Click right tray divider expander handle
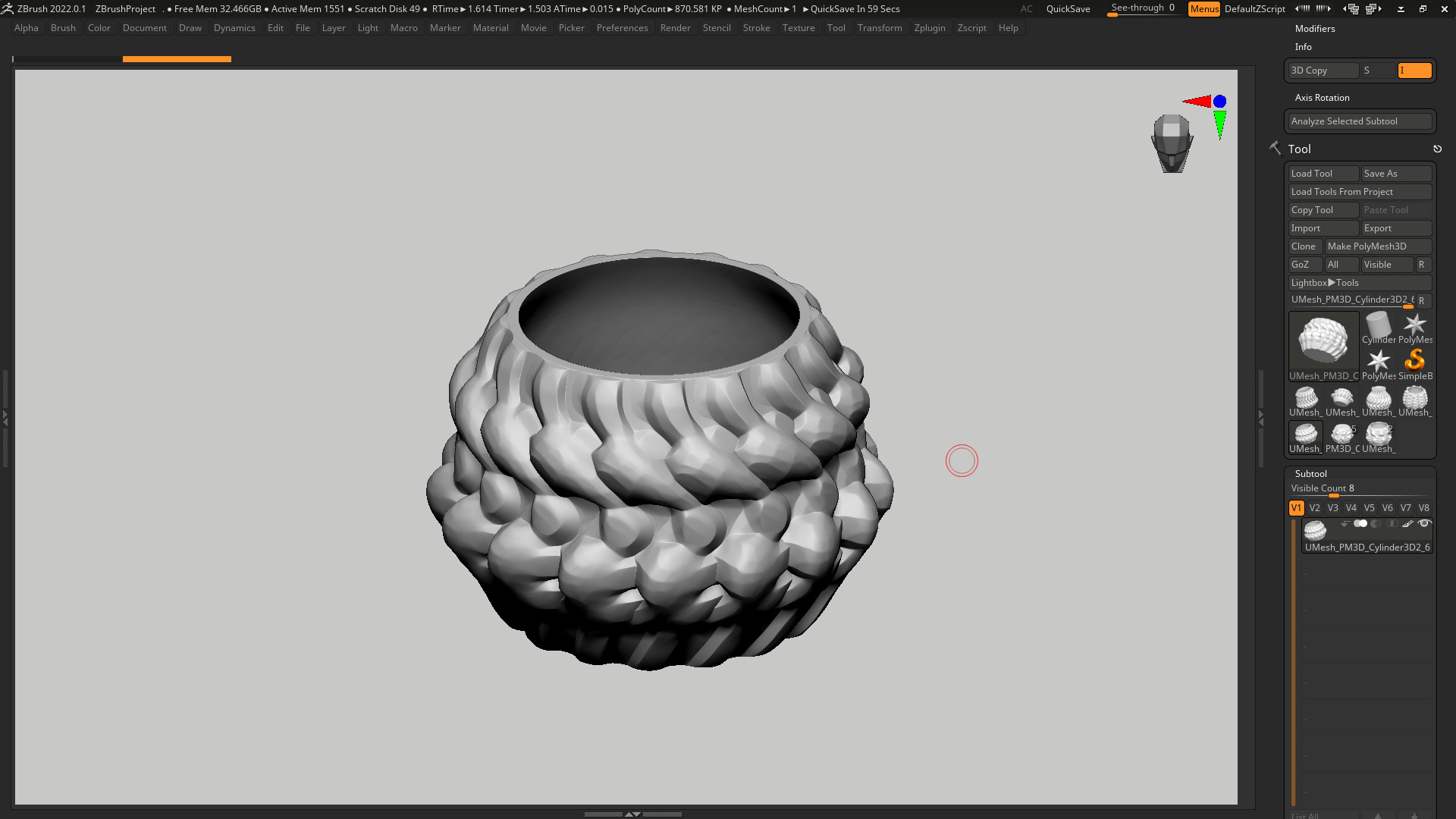Image resolution: width=1456 pixels, height=819 pixels. click(x=1260, y=417)
